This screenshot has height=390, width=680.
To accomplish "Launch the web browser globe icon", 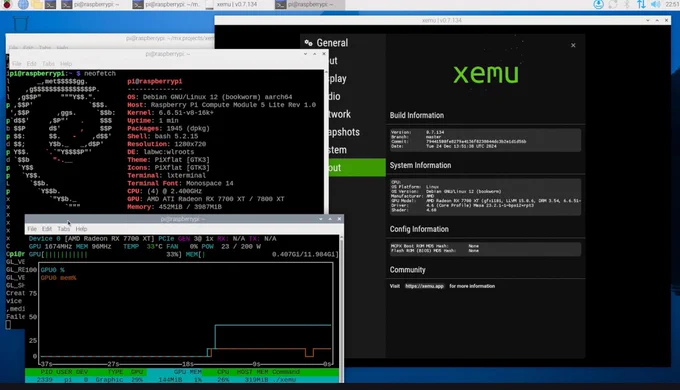I will coord(23,5).
